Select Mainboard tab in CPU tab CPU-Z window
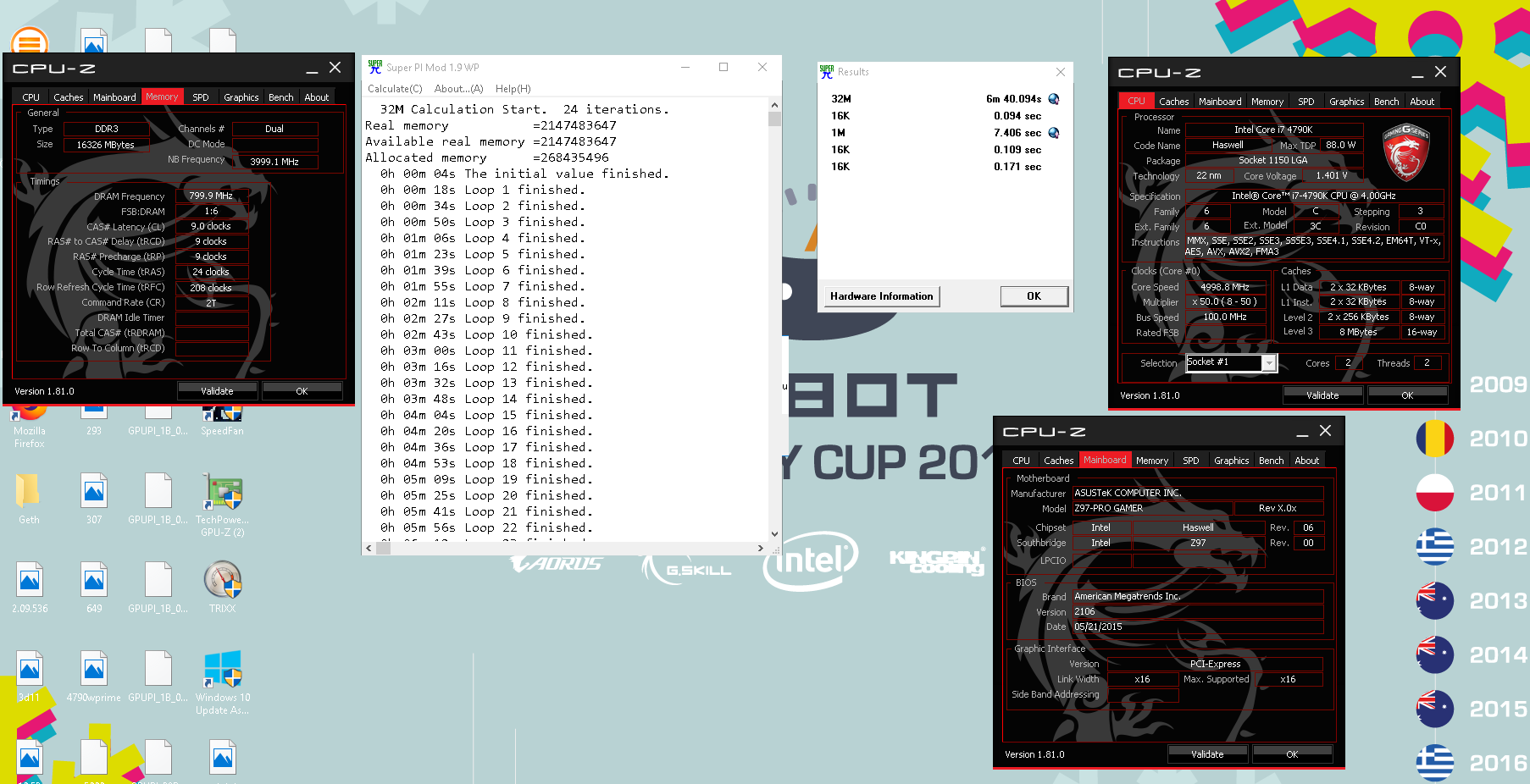Screen dimensions: 1530x784 1220,102
